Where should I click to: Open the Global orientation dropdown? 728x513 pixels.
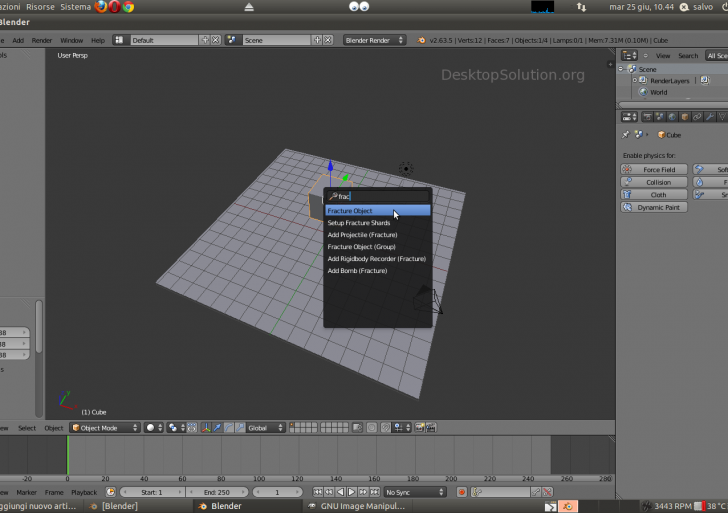tap(265, 428)
